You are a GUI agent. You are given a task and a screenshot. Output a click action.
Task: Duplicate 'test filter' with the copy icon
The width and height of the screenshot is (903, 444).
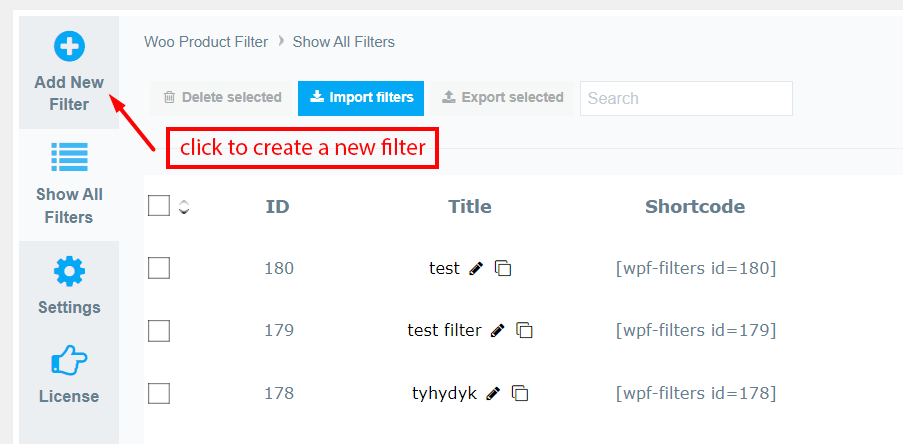(525, 331)
